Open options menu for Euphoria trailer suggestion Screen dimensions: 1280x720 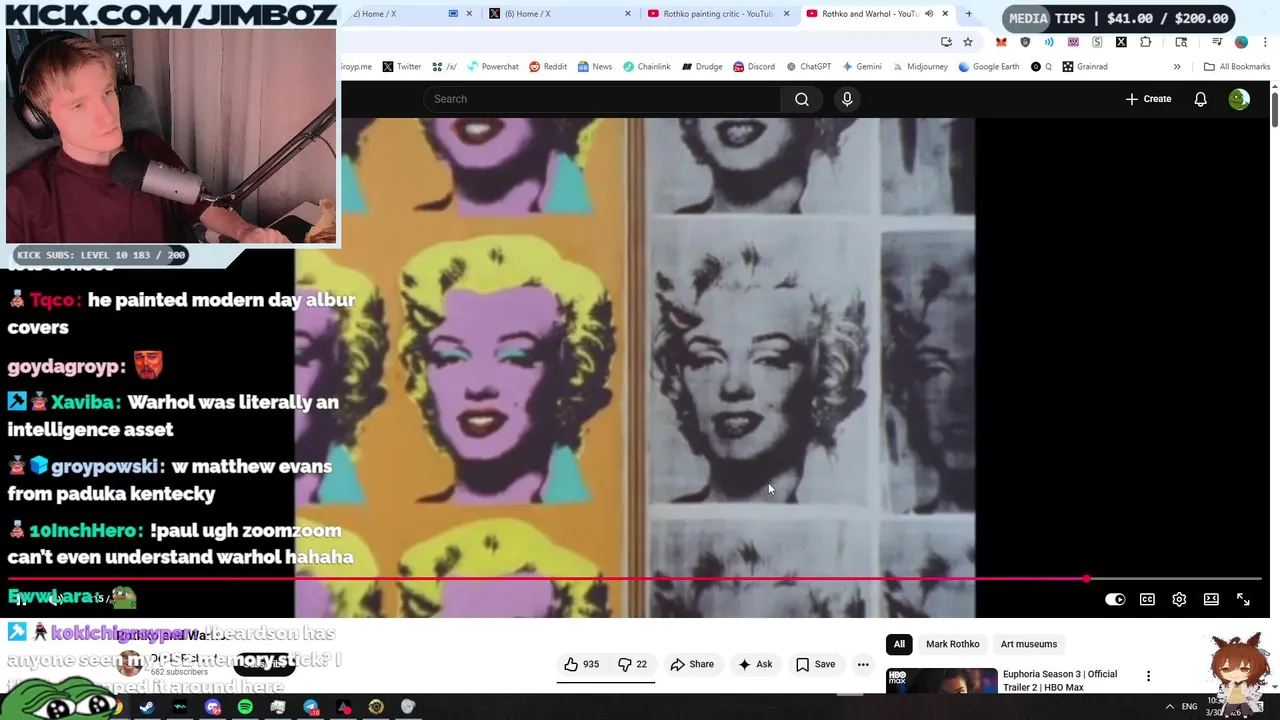1148,677
